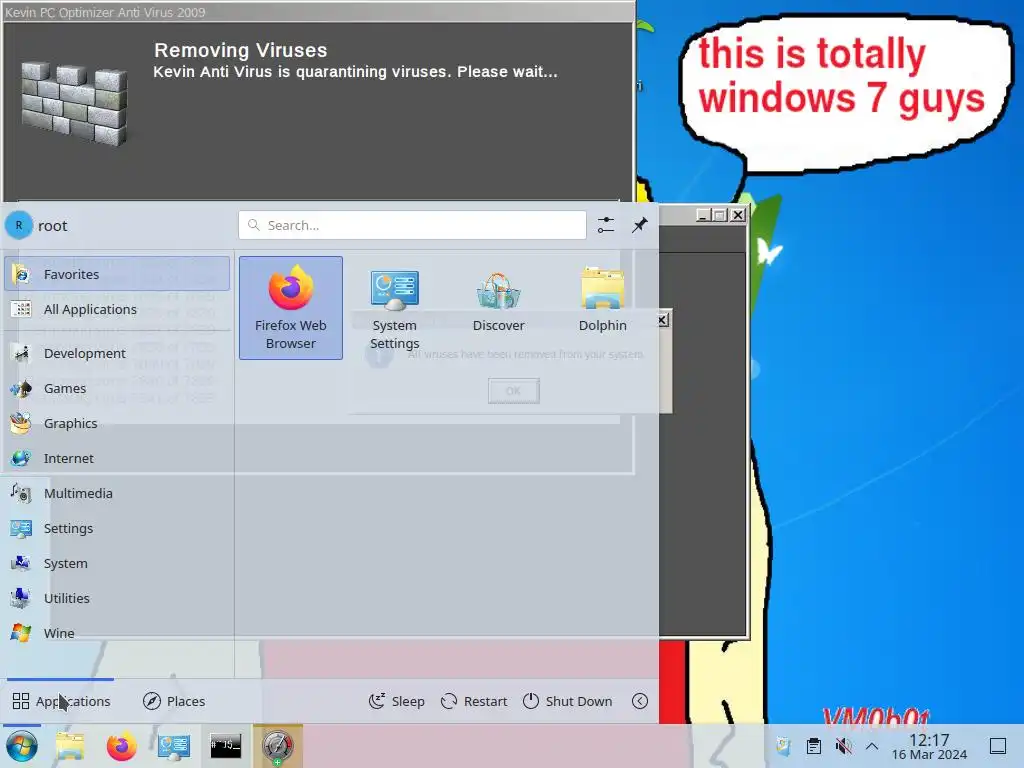This screenshot has width=1024, height=768.
Task: Switch to the Applications tab
Action: point(61,701)
